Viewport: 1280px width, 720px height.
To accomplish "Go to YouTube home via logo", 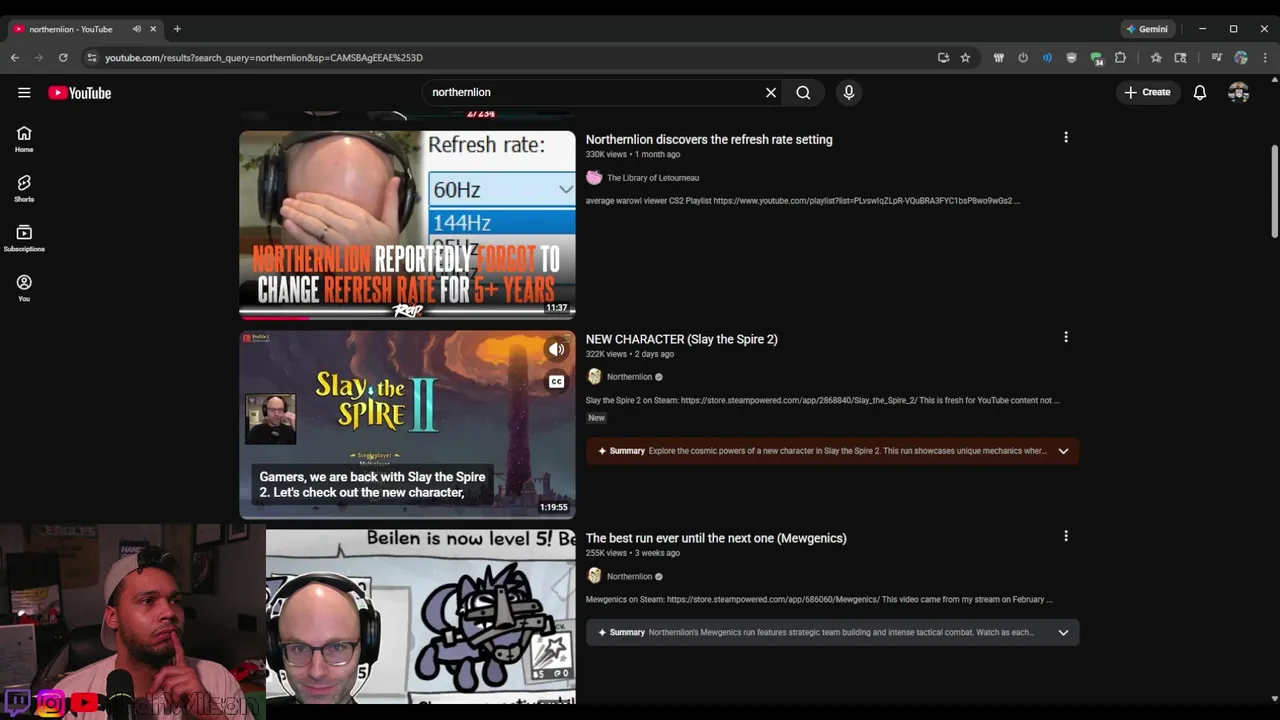I will [x=79, y=93].
